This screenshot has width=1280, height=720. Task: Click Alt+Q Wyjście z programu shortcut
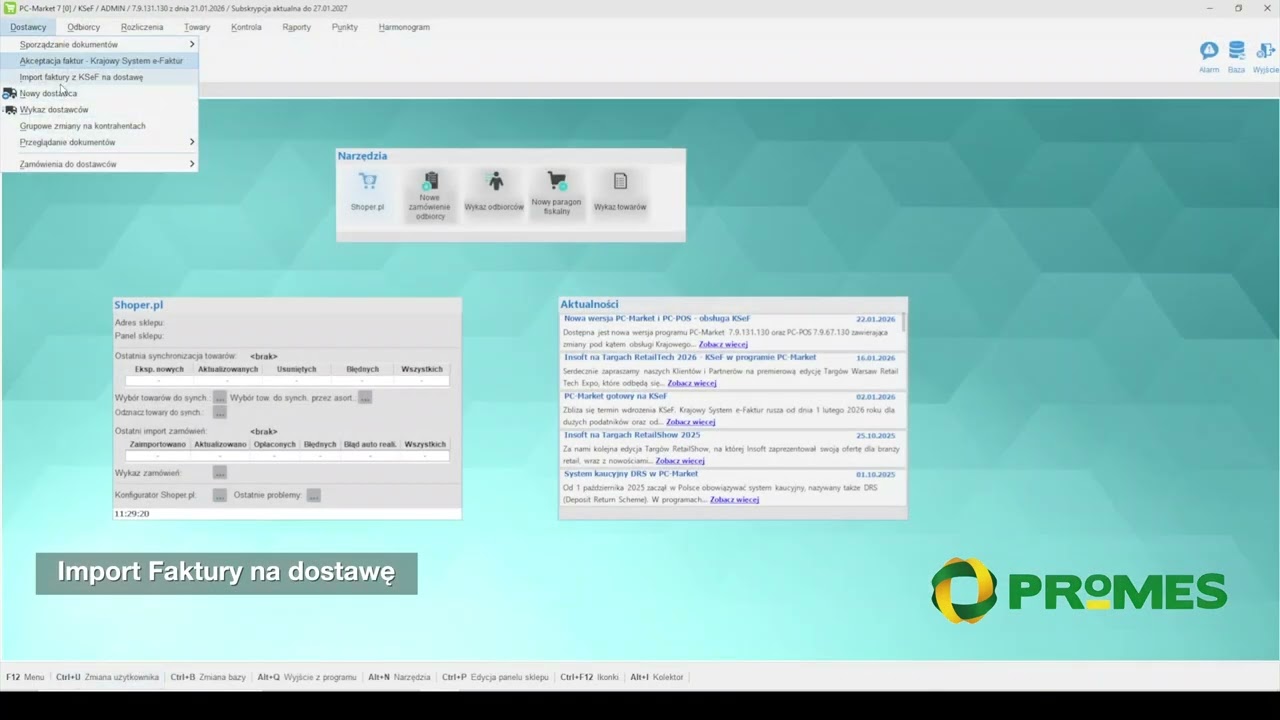(307, 677)
